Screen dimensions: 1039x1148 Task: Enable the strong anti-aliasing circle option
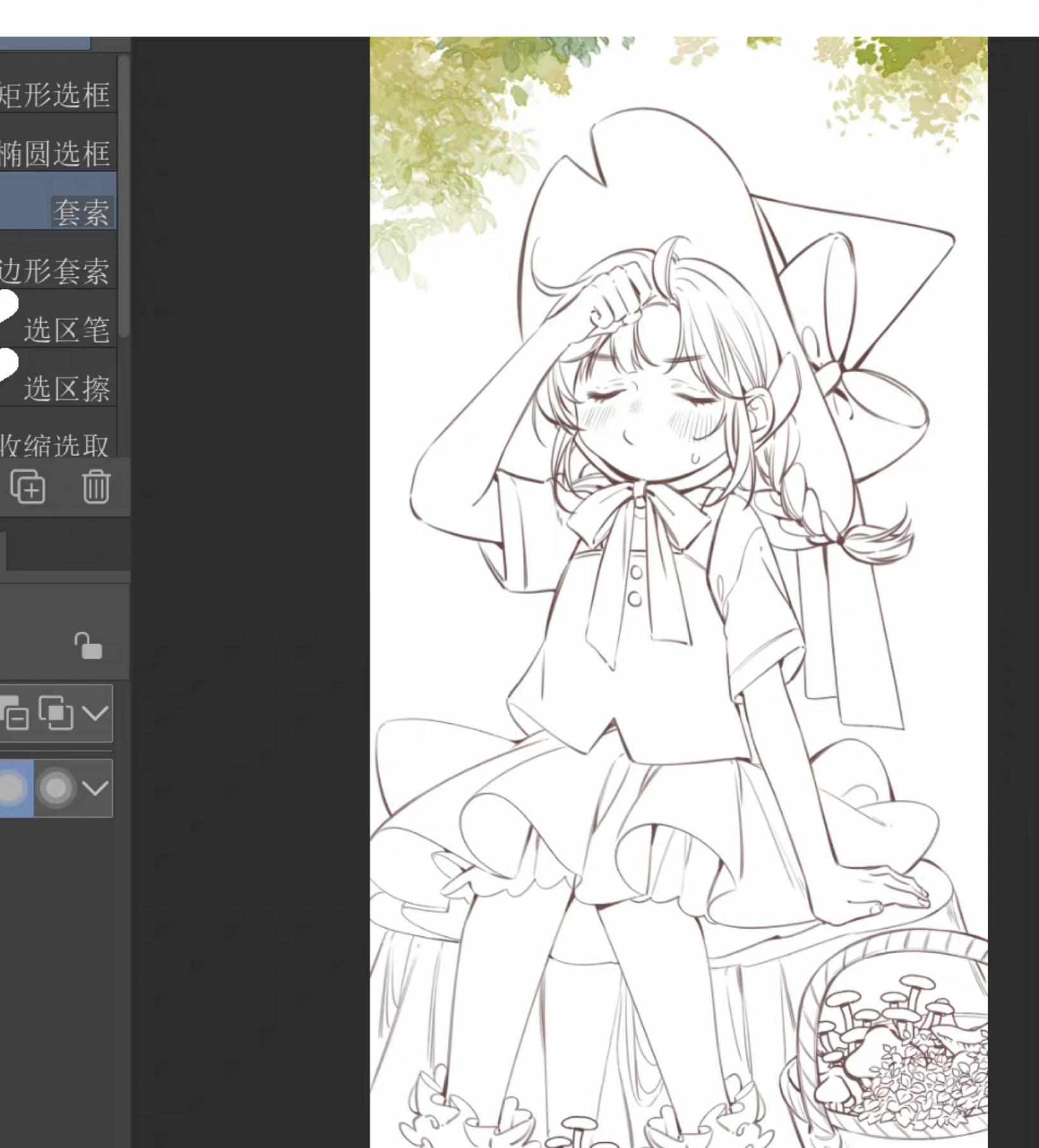56,788
